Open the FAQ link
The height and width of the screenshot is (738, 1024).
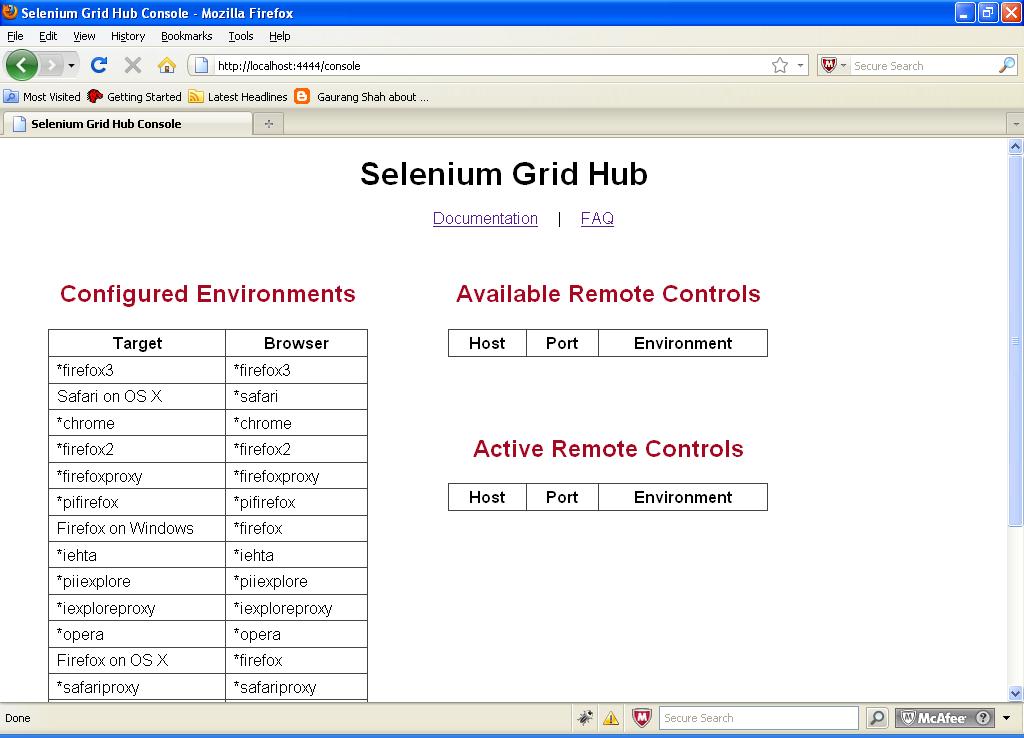tap(597, 218)
